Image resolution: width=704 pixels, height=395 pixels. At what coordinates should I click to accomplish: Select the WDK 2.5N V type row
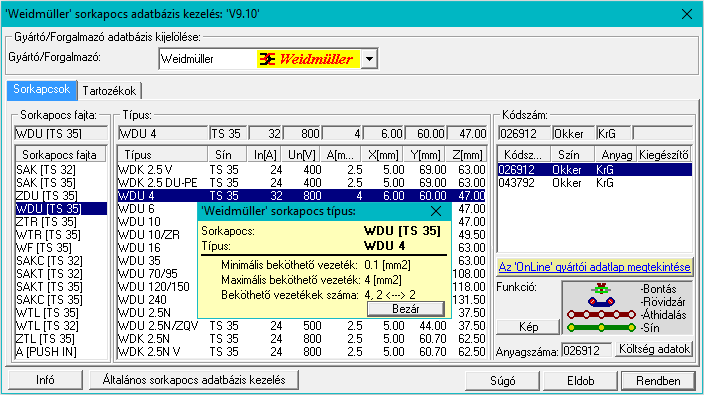click(x=302, y=352)
